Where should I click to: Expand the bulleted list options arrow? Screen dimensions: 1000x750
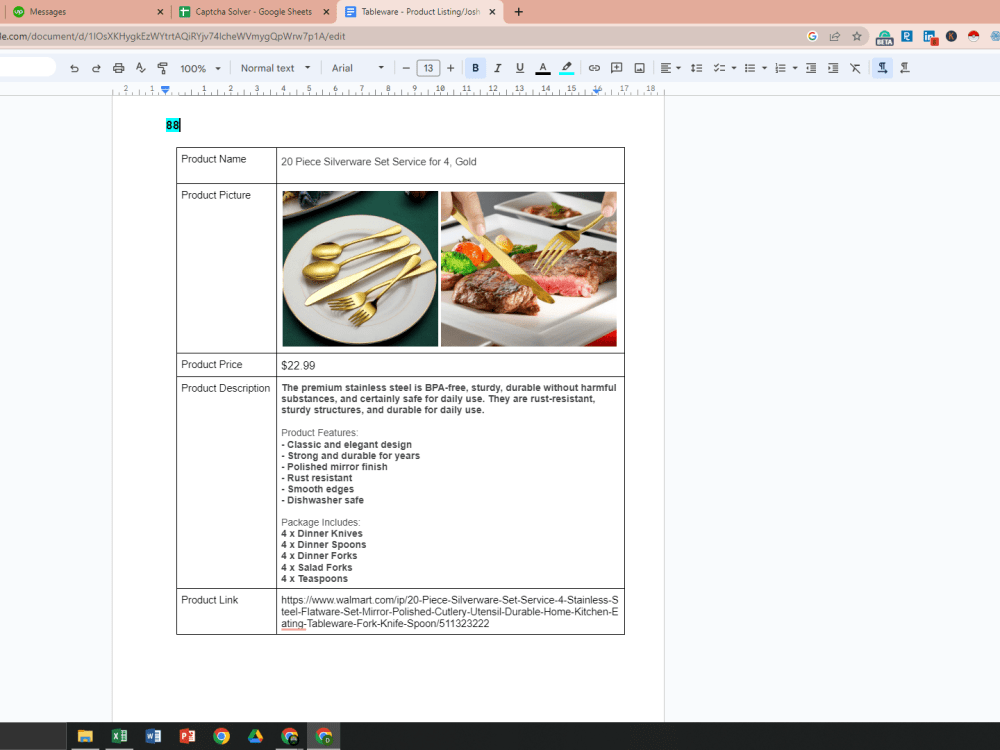coord(764,68)
